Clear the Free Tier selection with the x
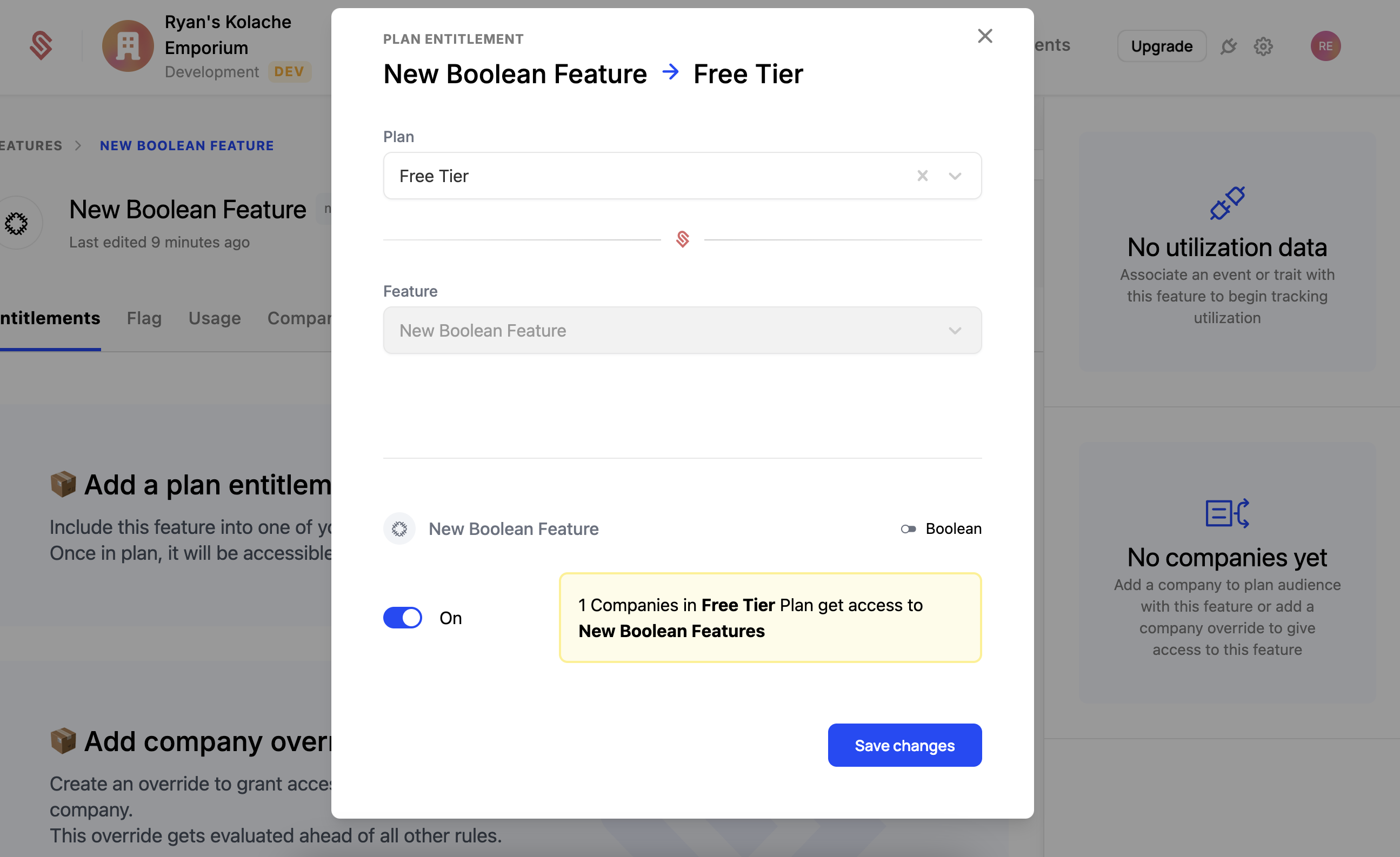This screenshot has width=1400, height=857. [x=922, y=176]
